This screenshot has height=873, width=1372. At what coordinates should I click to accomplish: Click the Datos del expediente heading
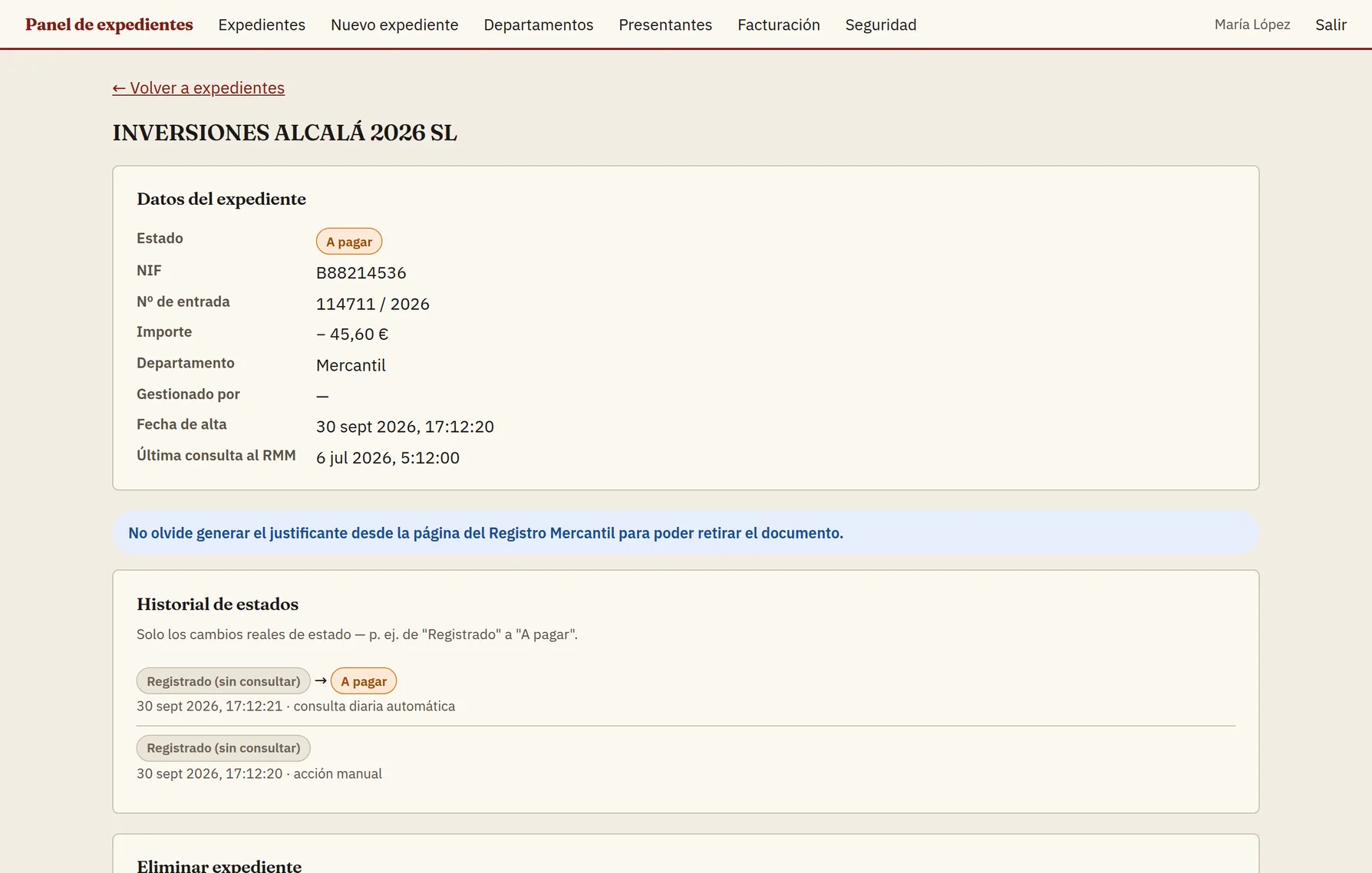[x=221, y=199]
